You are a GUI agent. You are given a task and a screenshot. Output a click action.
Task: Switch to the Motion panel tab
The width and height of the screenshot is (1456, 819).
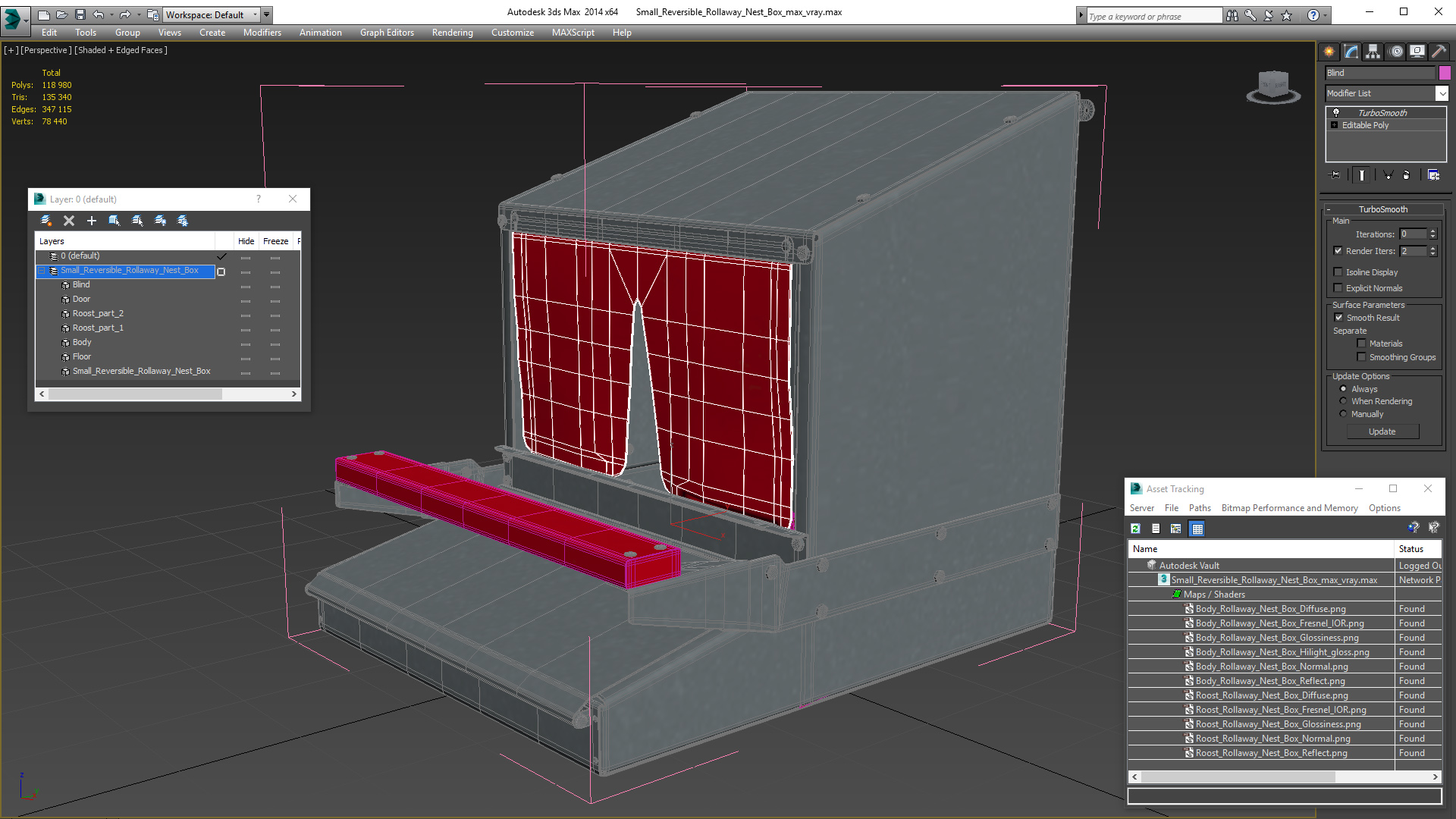tap(1395, 52)
